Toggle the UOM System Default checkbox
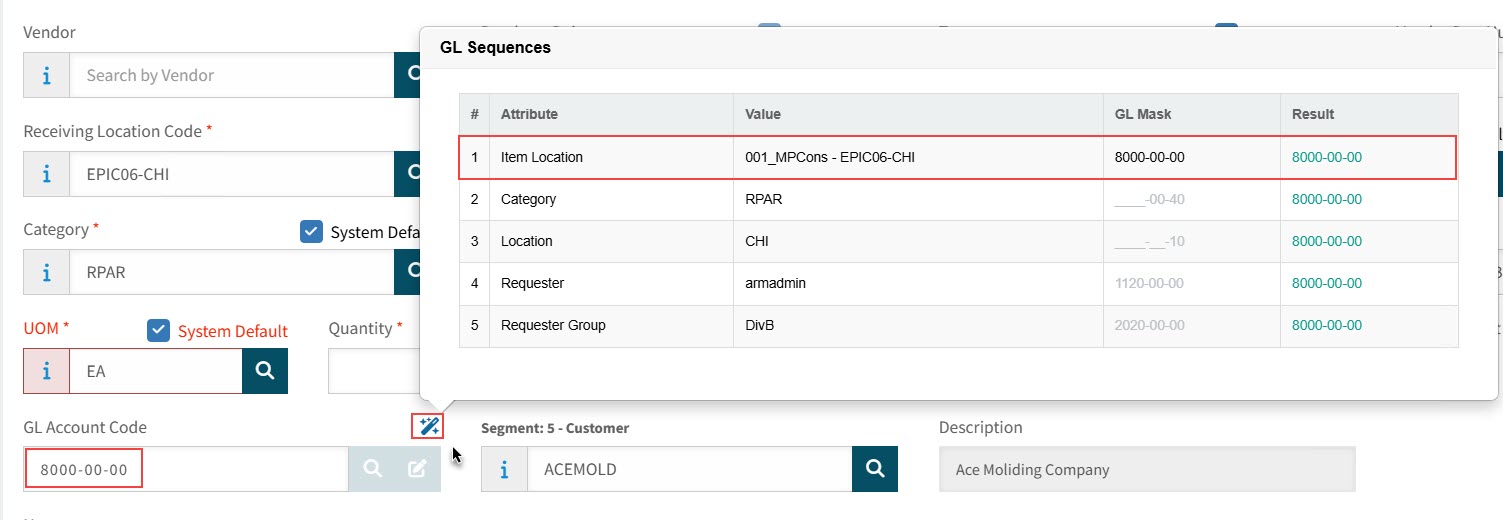1503x520 pixels. click(x=158, y=331)
